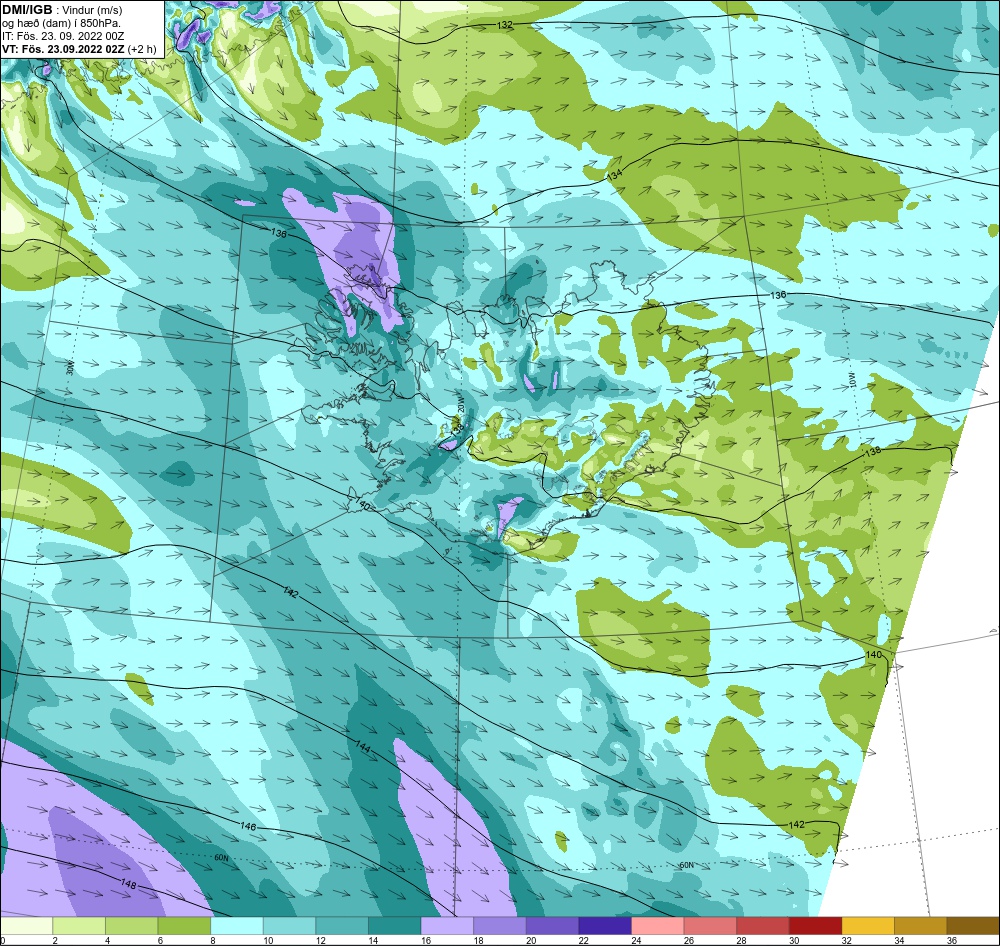The height and width of the screenshot is (946, 1000).
Task: Click the 'VT: Fös. 23.09.2022 02Z (+2 h)' line
Action: (x=78, y=49)
